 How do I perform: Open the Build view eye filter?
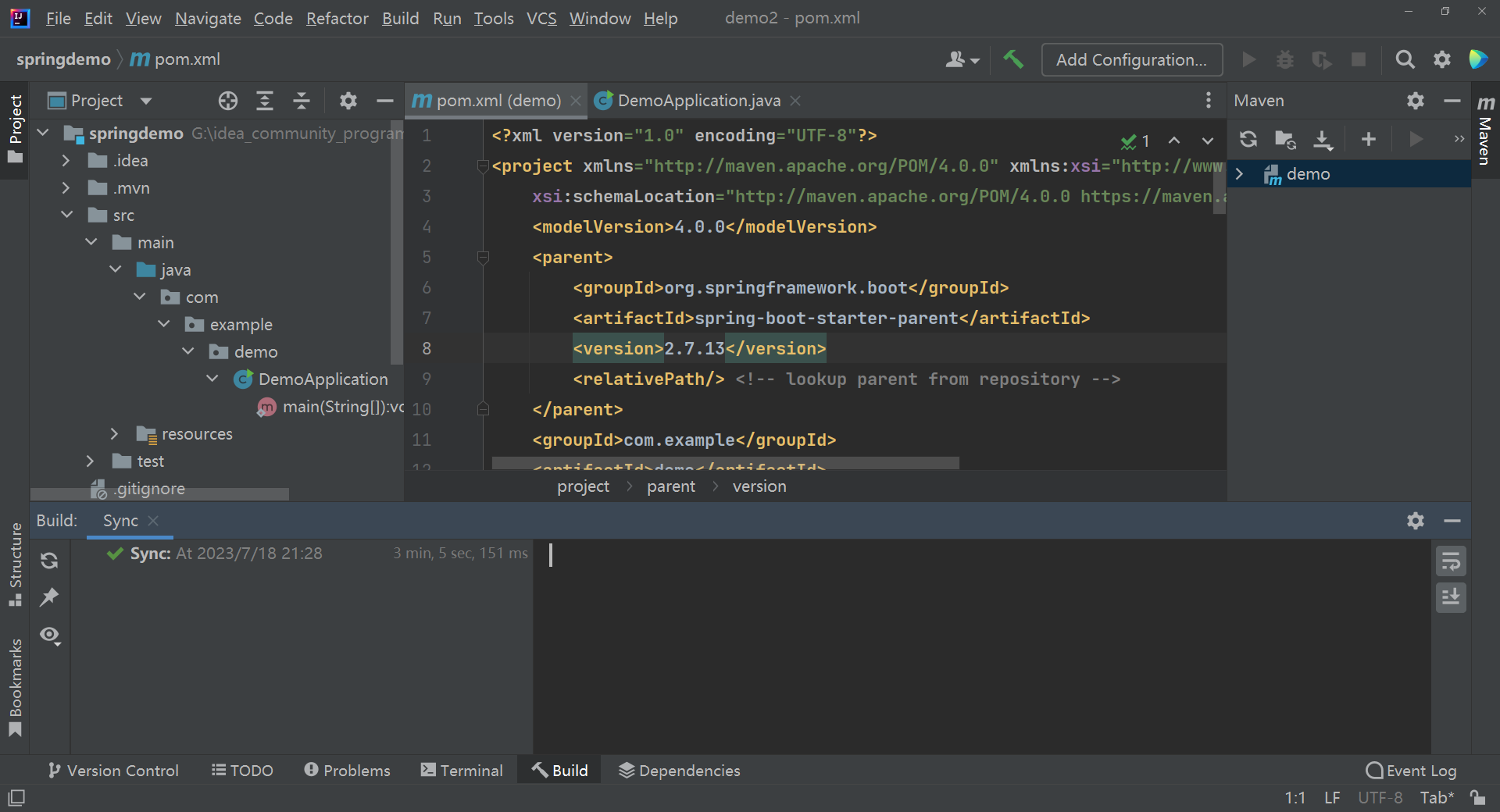(51, 636)
